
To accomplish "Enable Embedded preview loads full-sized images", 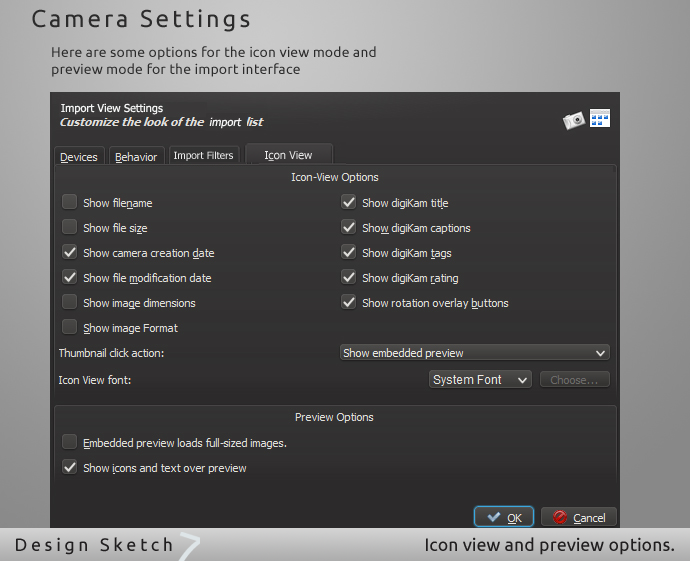I will pos(69,442).
